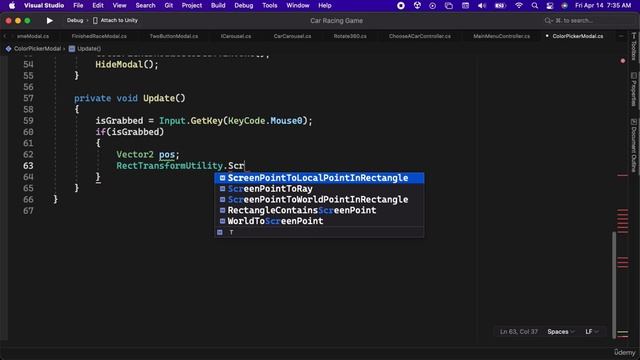Open the Spaces indentation dropdown
This screenshot has width=640, height=360.
click(561, 332)
